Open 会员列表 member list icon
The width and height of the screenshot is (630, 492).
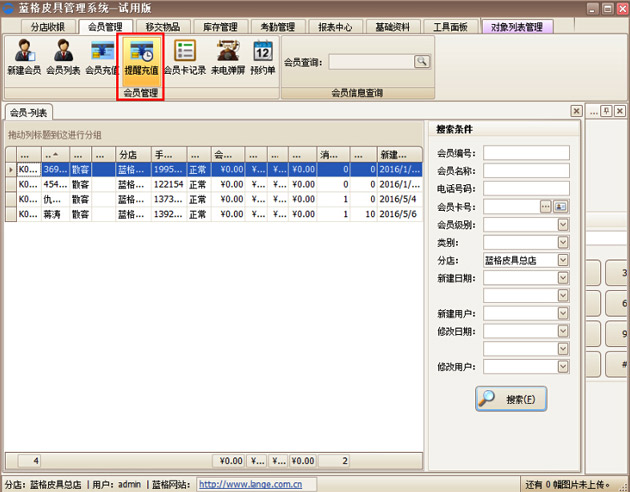62,56
